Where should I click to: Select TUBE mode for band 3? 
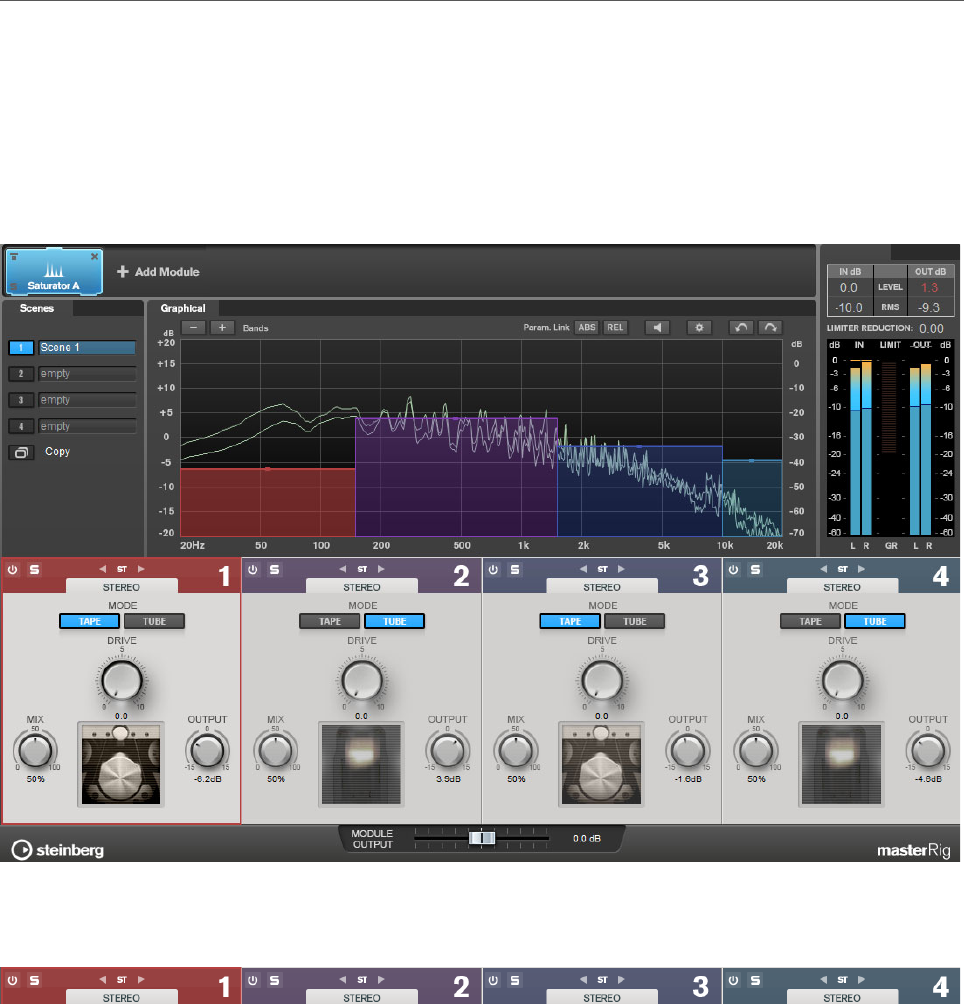(634, 622)
